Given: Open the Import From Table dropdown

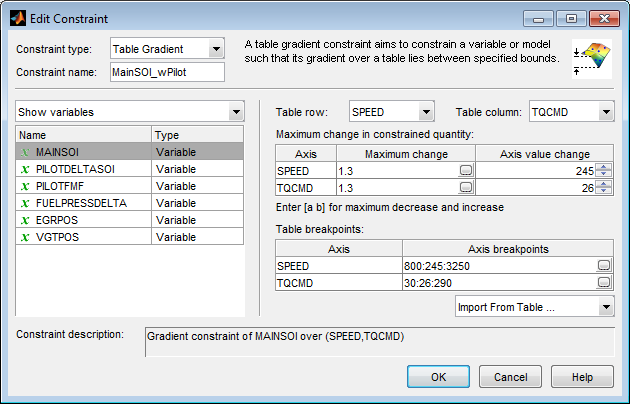Looking at the screenshot, I should (606, 307).
